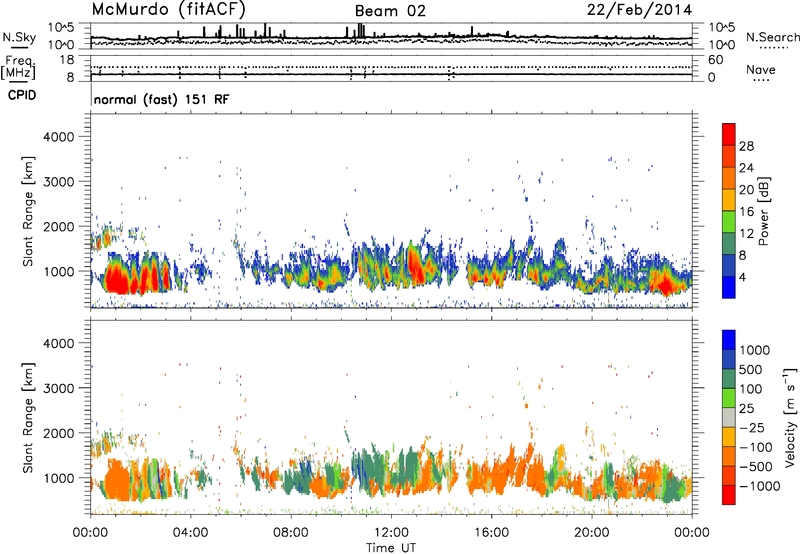Click the '16:00' time tick label
Image resolution: width=800 pixels, height=554 pixels.
[x=491, y=533]
